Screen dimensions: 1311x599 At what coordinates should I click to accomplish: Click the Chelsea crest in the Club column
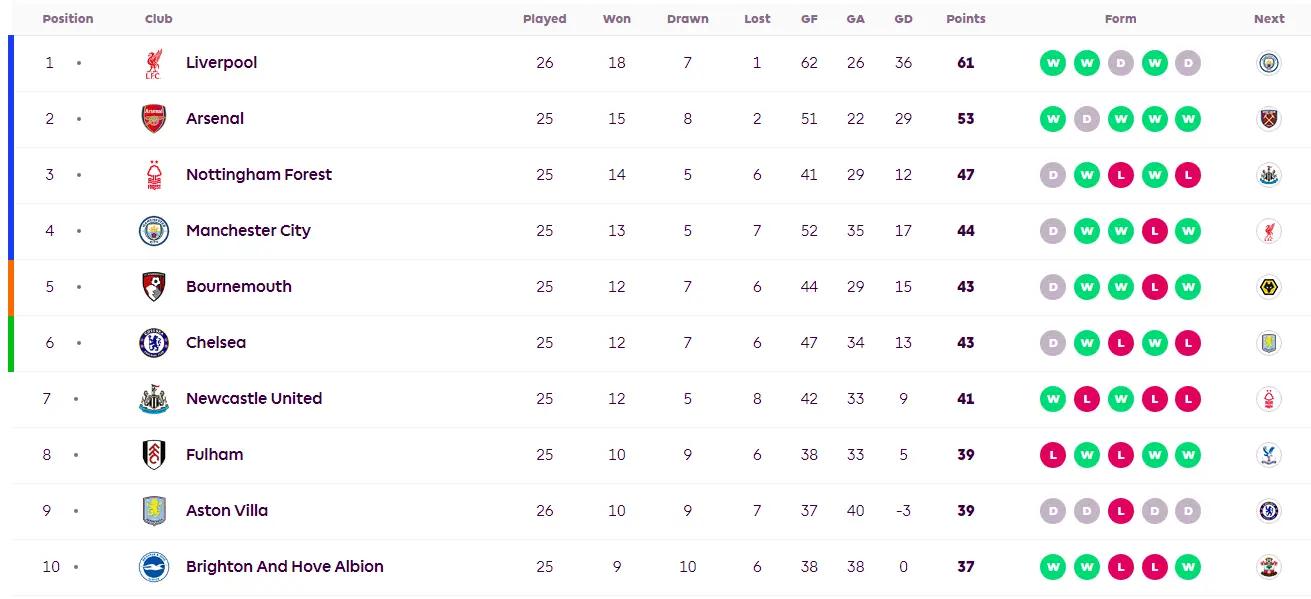tap(153, 343)
